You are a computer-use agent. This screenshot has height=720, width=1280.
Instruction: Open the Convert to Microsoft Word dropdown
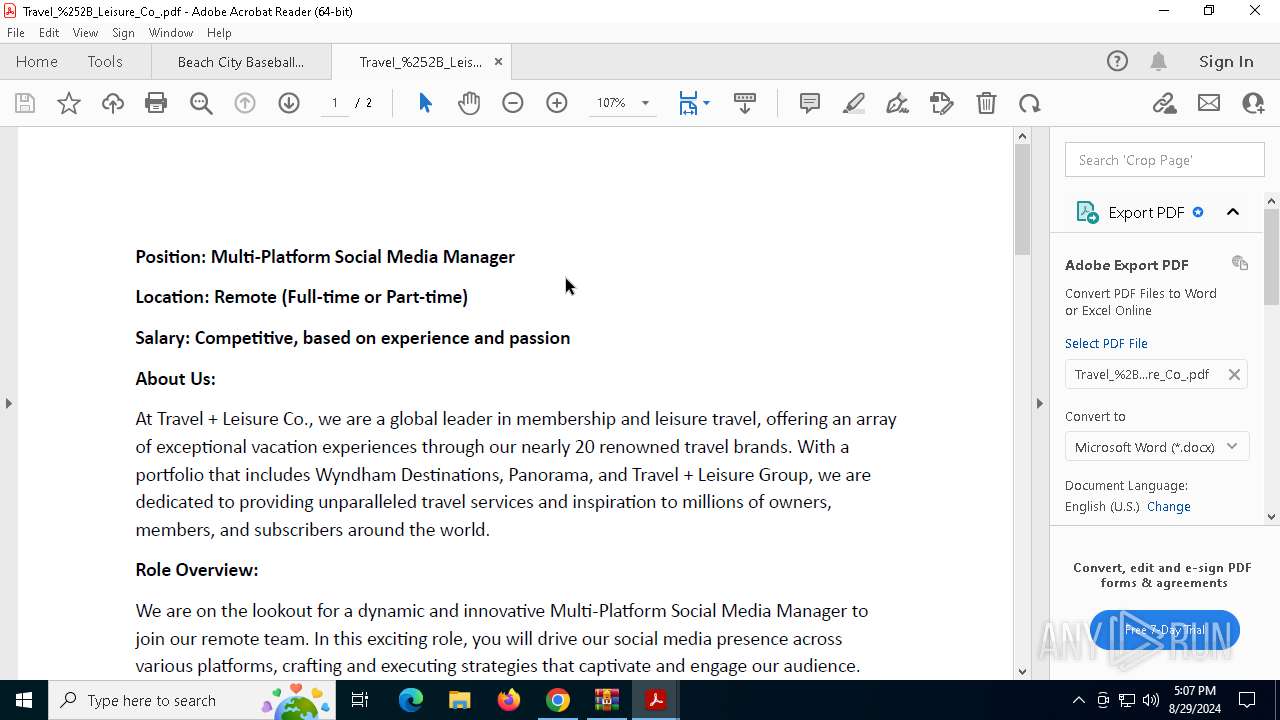coord(1156,447)
